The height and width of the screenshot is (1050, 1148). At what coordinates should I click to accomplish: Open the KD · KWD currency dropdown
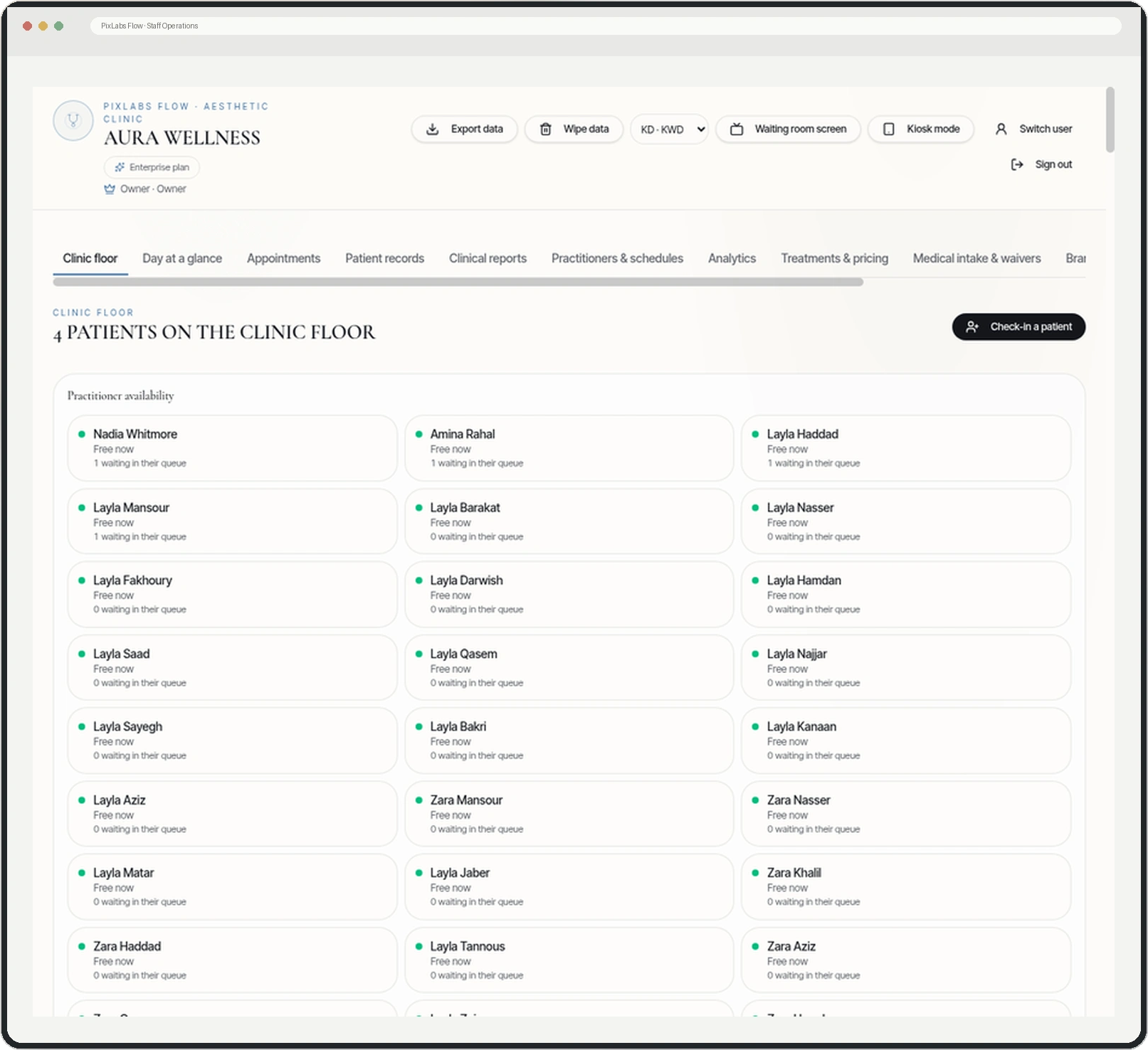tap(670, 129)
